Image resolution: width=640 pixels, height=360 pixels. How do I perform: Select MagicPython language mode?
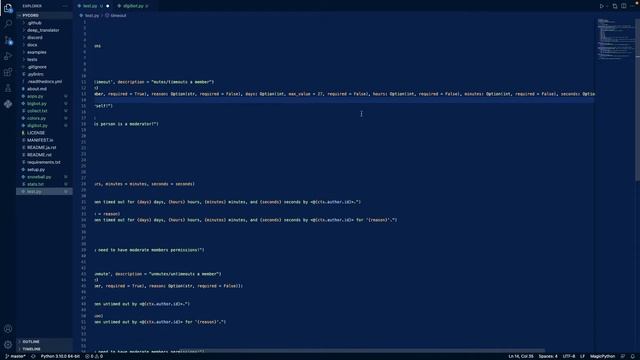602,356
